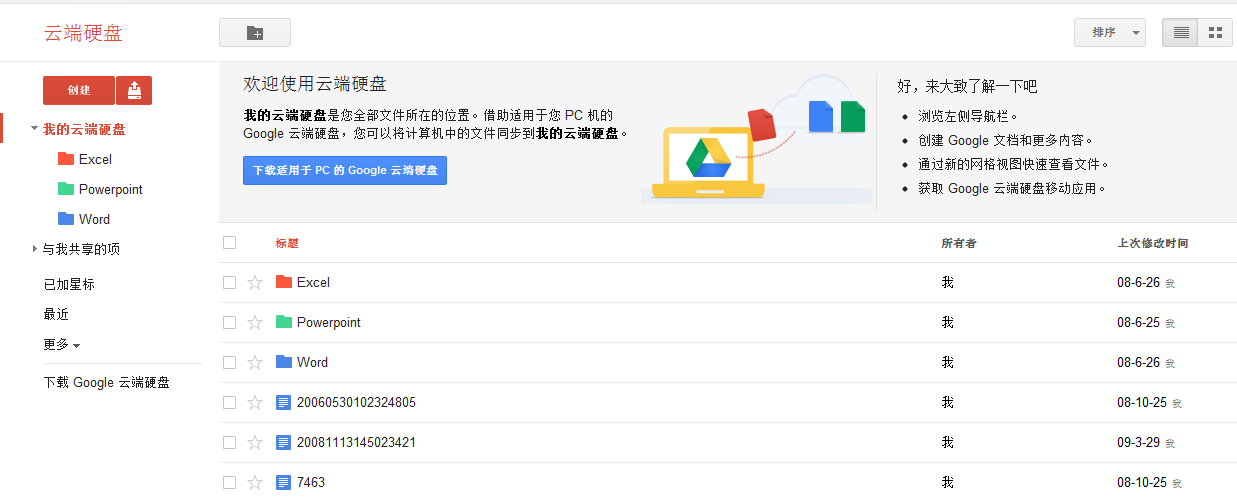The height and width of the screenshot is (501, 1237).
Task: Collapse the 我的云端硬盘 tree arrow
Action: point(34,129)
